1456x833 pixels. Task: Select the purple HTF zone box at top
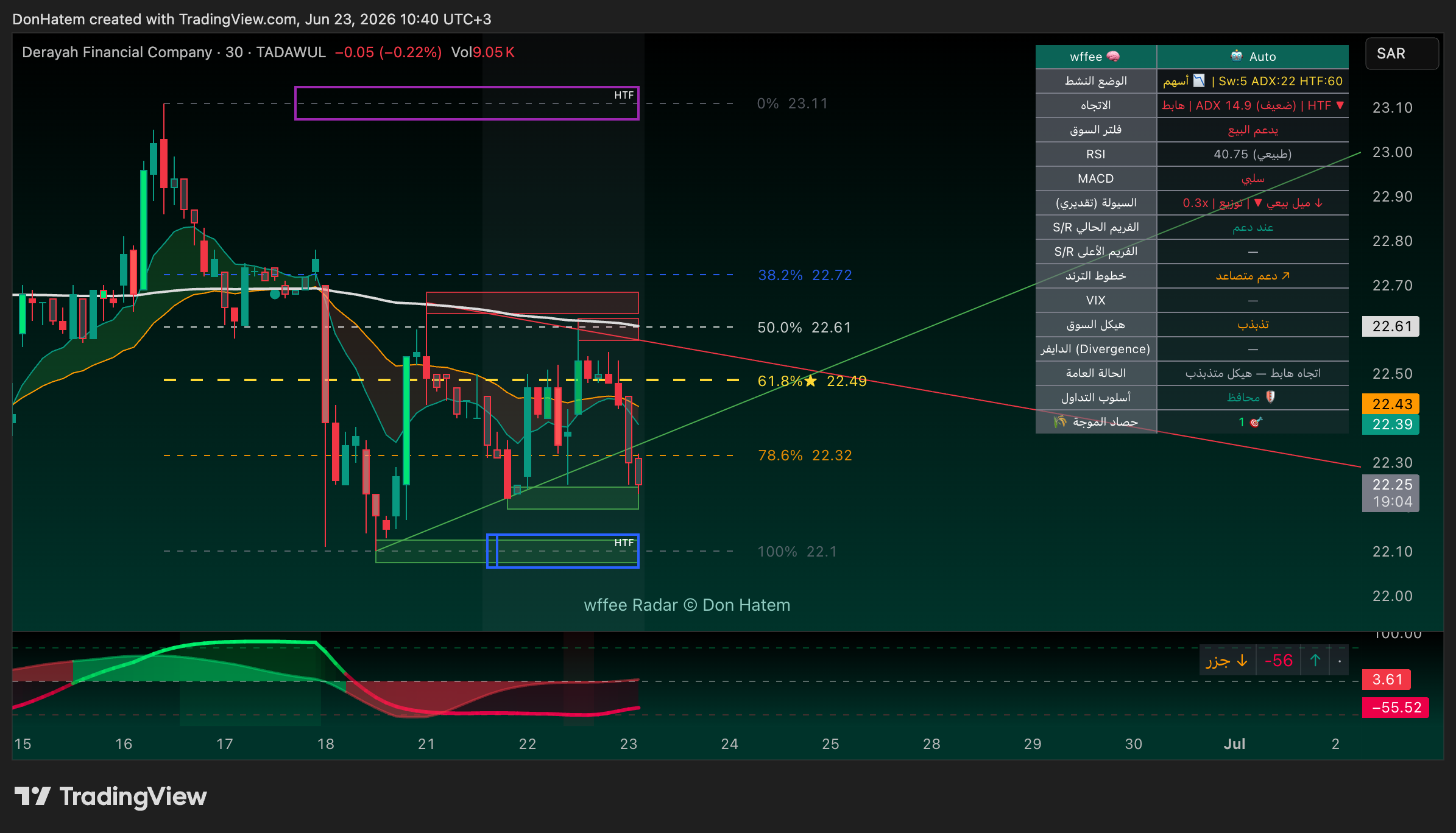coord(467,103)
